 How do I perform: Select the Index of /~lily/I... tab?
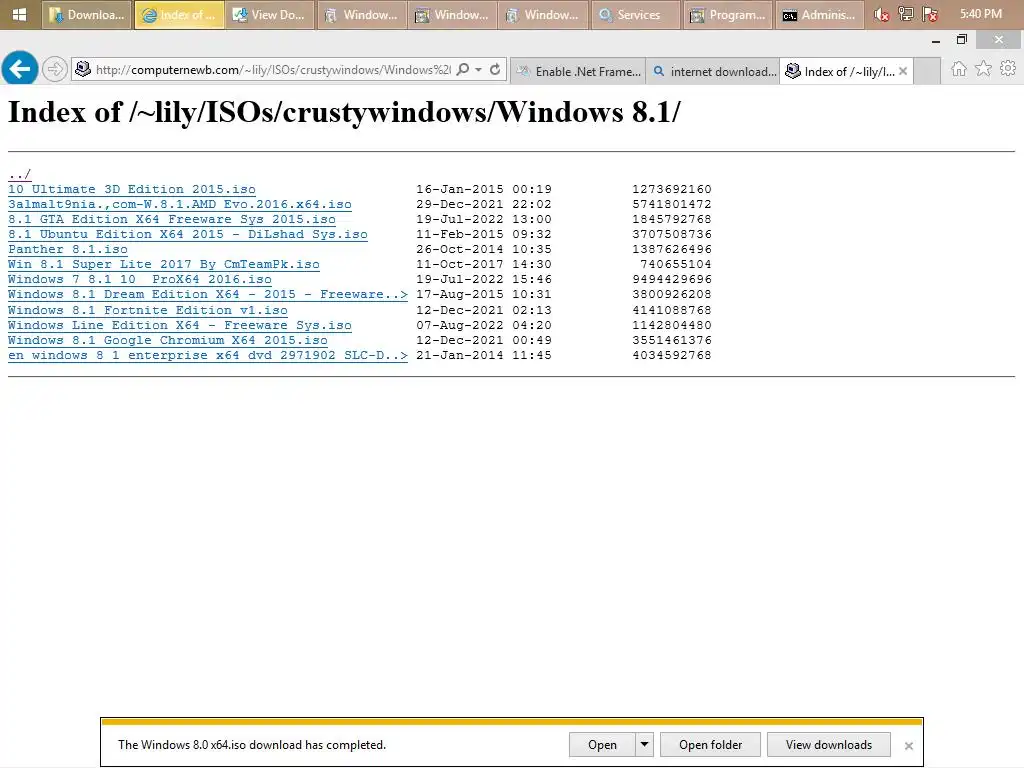click(846, 71)
